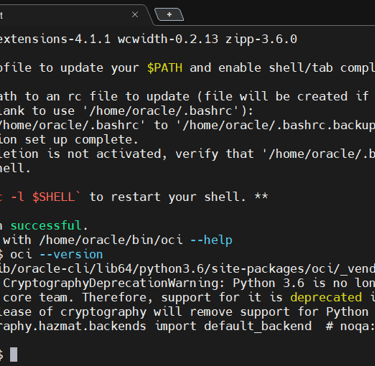Click the blue '--help' option text
375x366 pixels.
pyautogui.click(x=211, y=240)
